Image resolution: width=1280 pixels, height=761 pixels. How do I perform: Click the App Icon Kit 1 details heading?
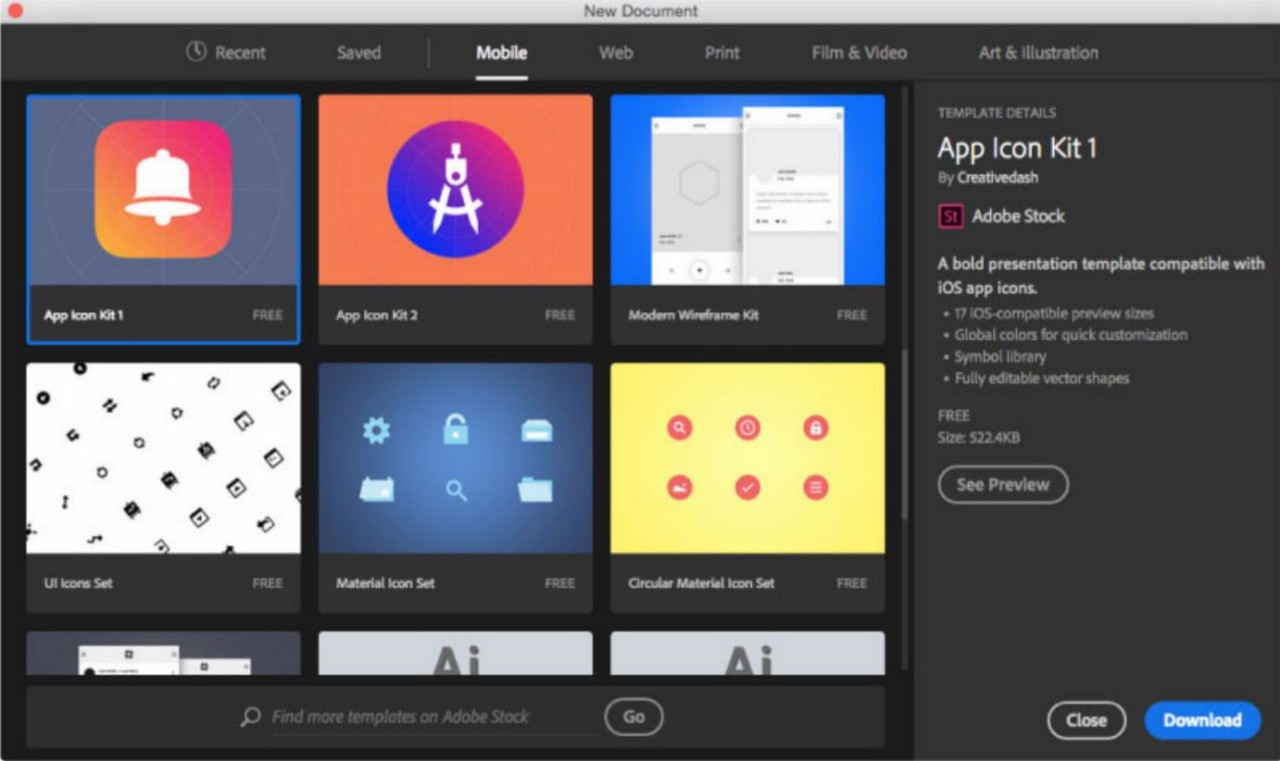click(x=1017, y=148)
